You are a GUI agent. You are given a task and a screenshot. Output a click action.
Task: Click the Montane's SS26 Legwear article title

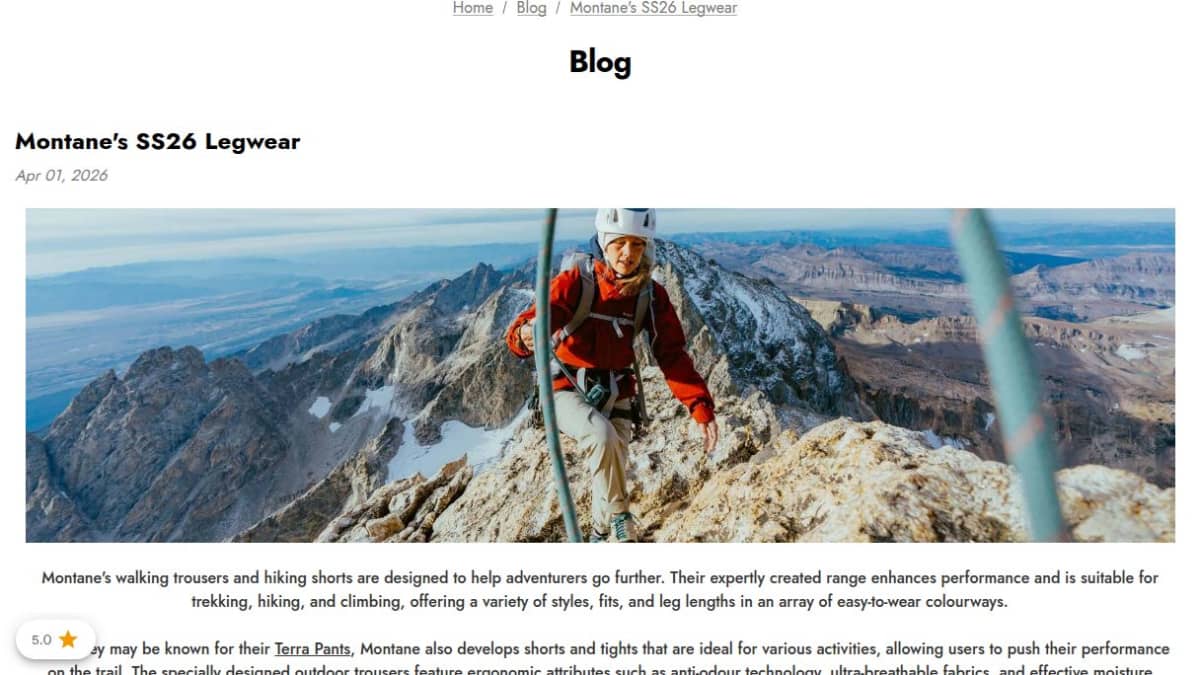point(158,141)
